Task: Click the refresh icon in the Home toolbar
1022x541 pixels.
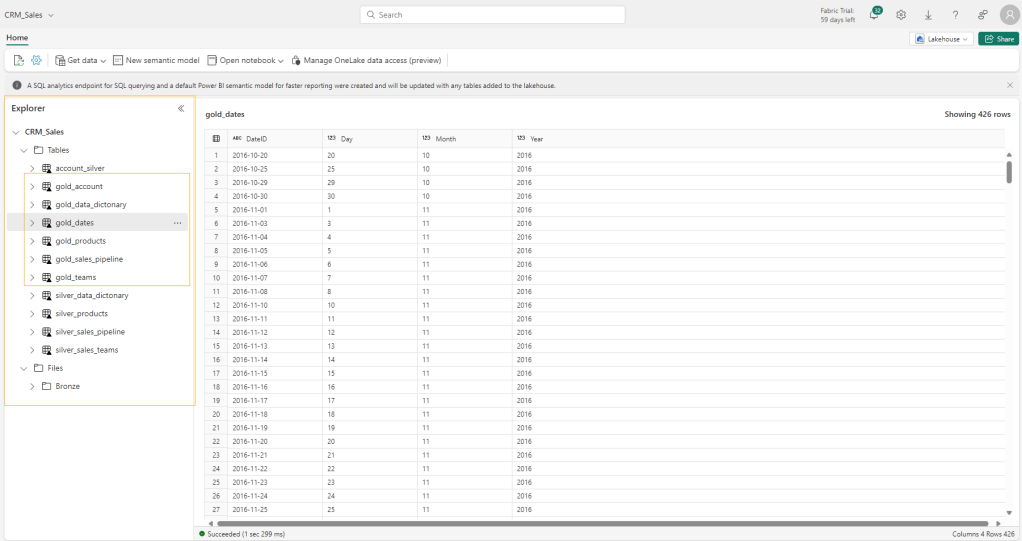Action: tap(20, 60)
